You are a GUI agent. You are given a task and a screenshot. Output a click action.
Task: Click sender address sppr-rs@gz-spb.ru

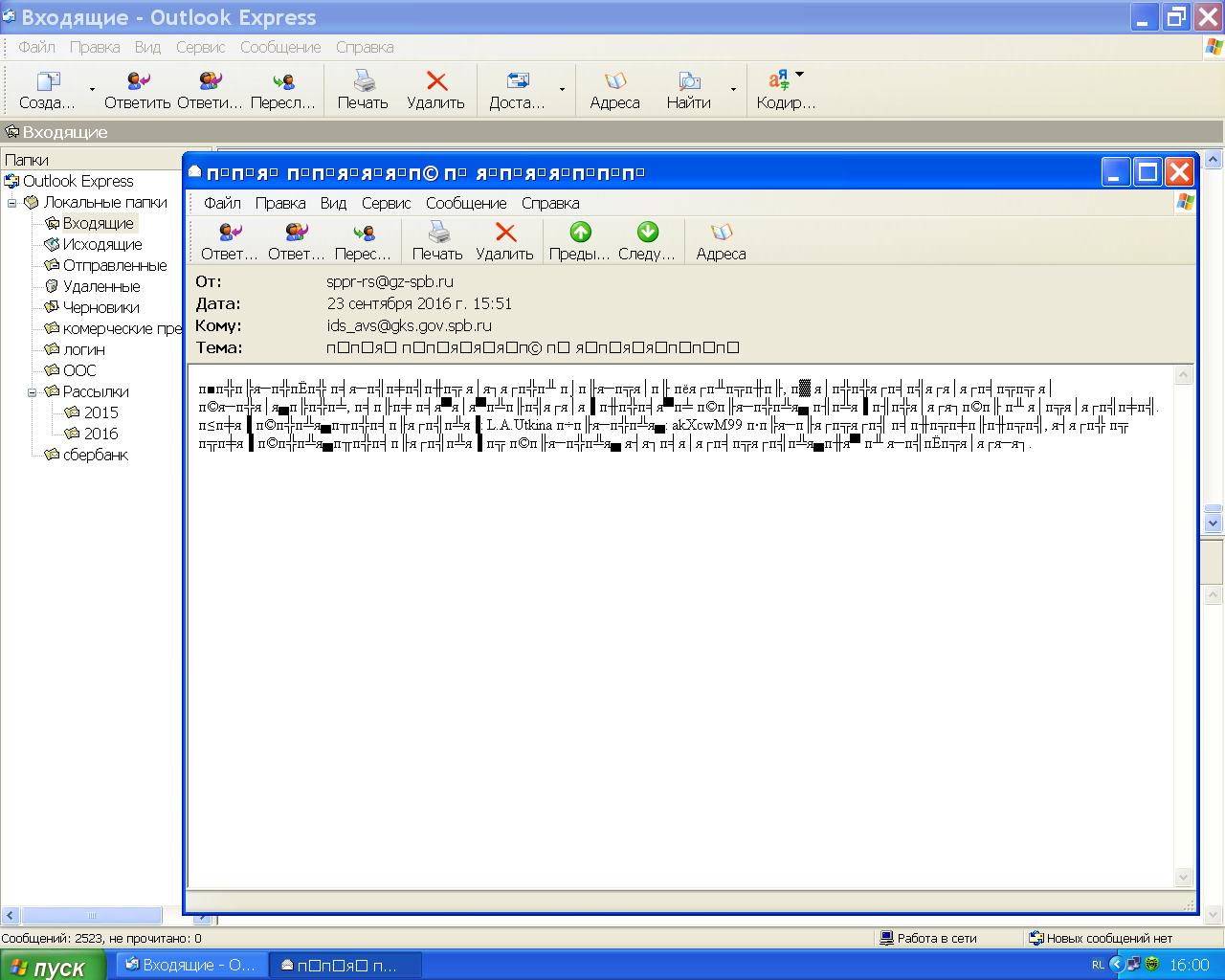coord(390,281)
